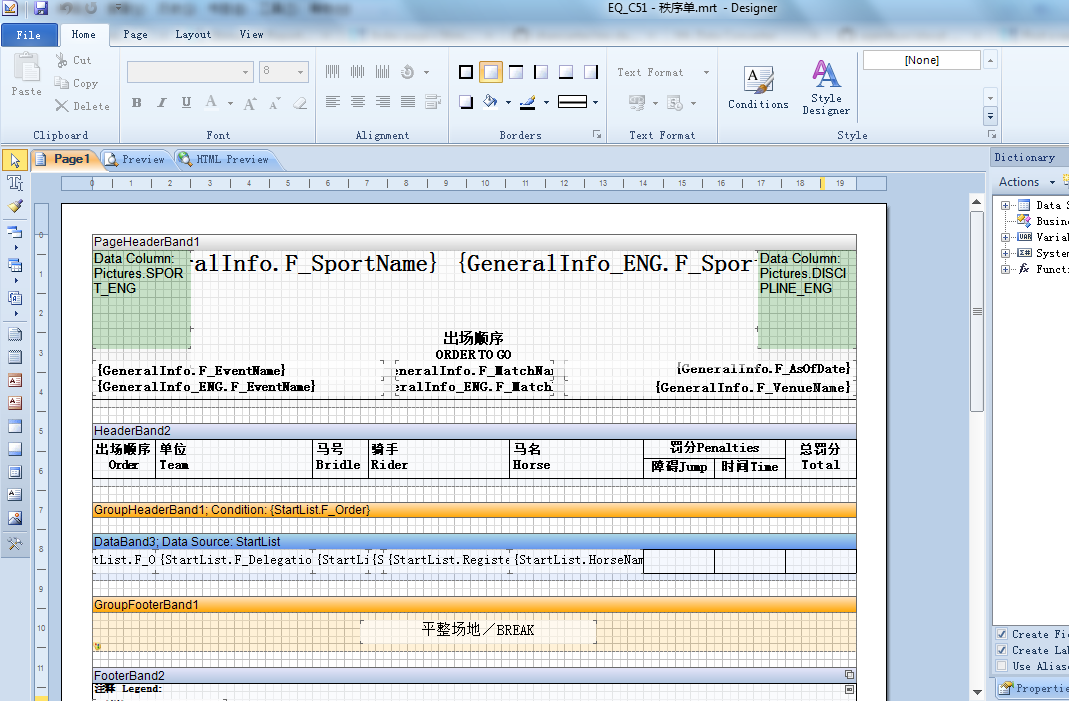
Task: Open border color pen dropdown
Action: pyautogui.click(x=547, y=103)
